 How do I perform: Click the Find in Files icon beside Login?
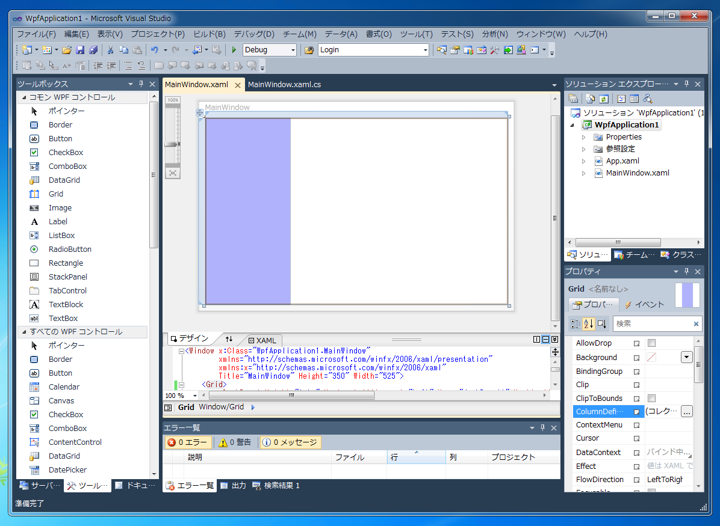[x=309, y=50]
